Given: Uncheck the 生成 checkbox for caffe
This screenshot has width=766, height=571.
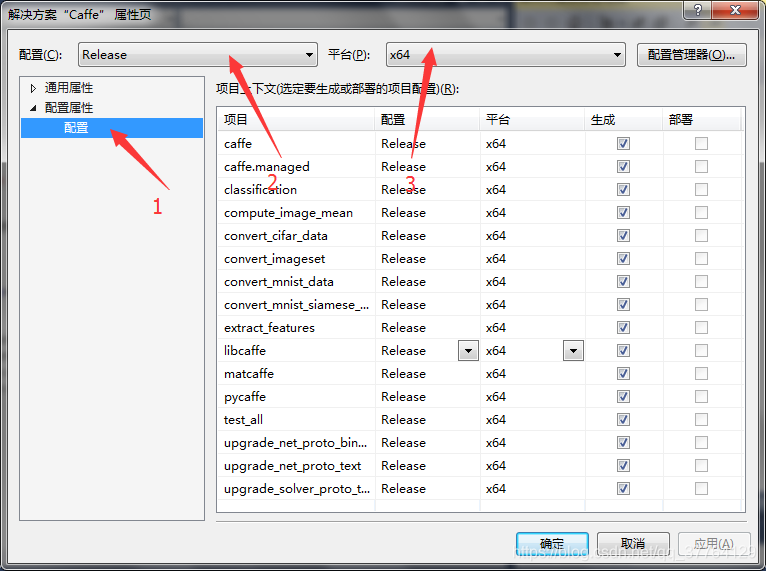Looking at the screenshot, I should [x=623, y=144].
